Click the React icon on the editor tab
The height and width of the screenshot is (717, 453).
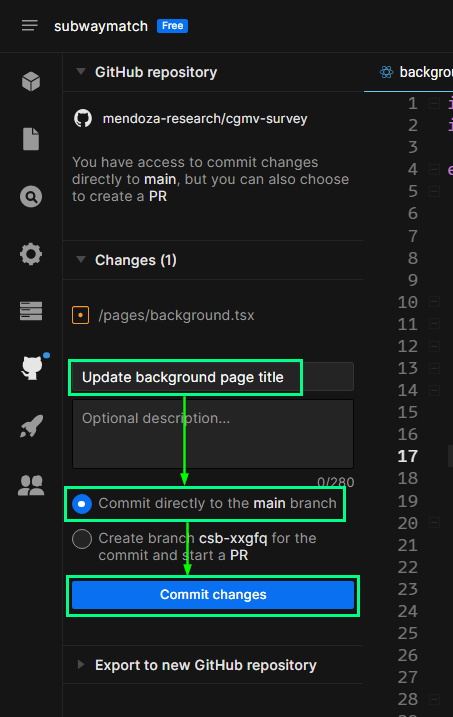click(387, 72)
